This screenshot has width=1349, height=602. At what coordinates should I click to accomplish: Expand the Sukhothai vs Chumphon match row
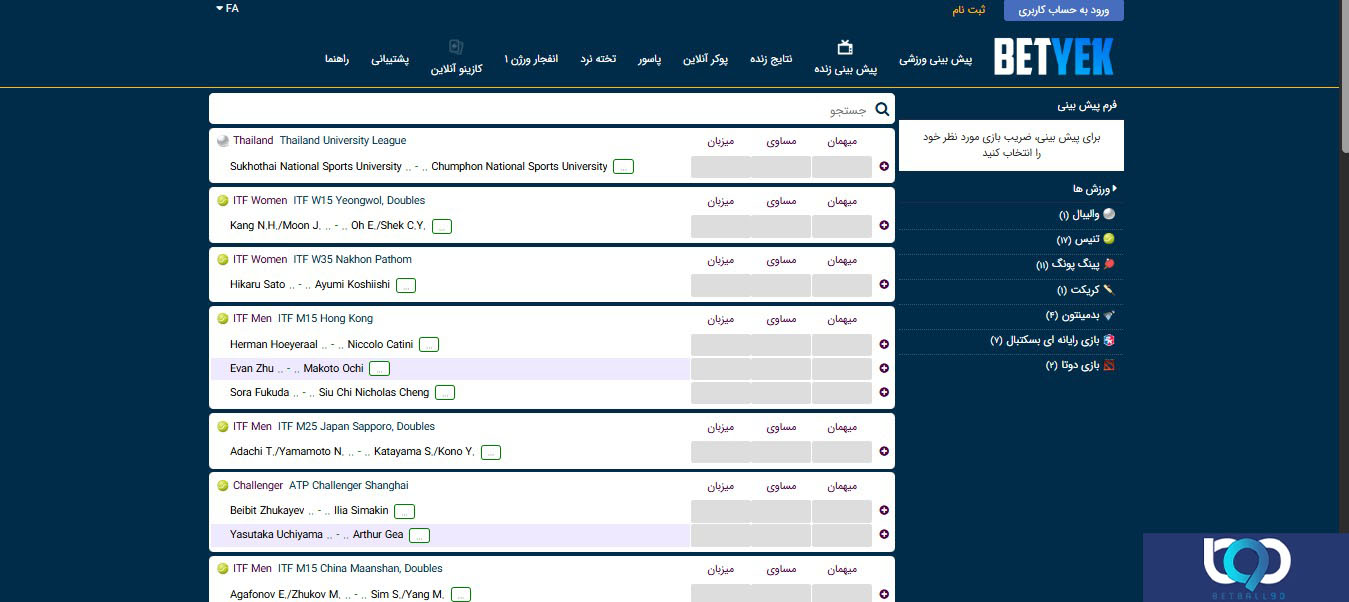884,167
